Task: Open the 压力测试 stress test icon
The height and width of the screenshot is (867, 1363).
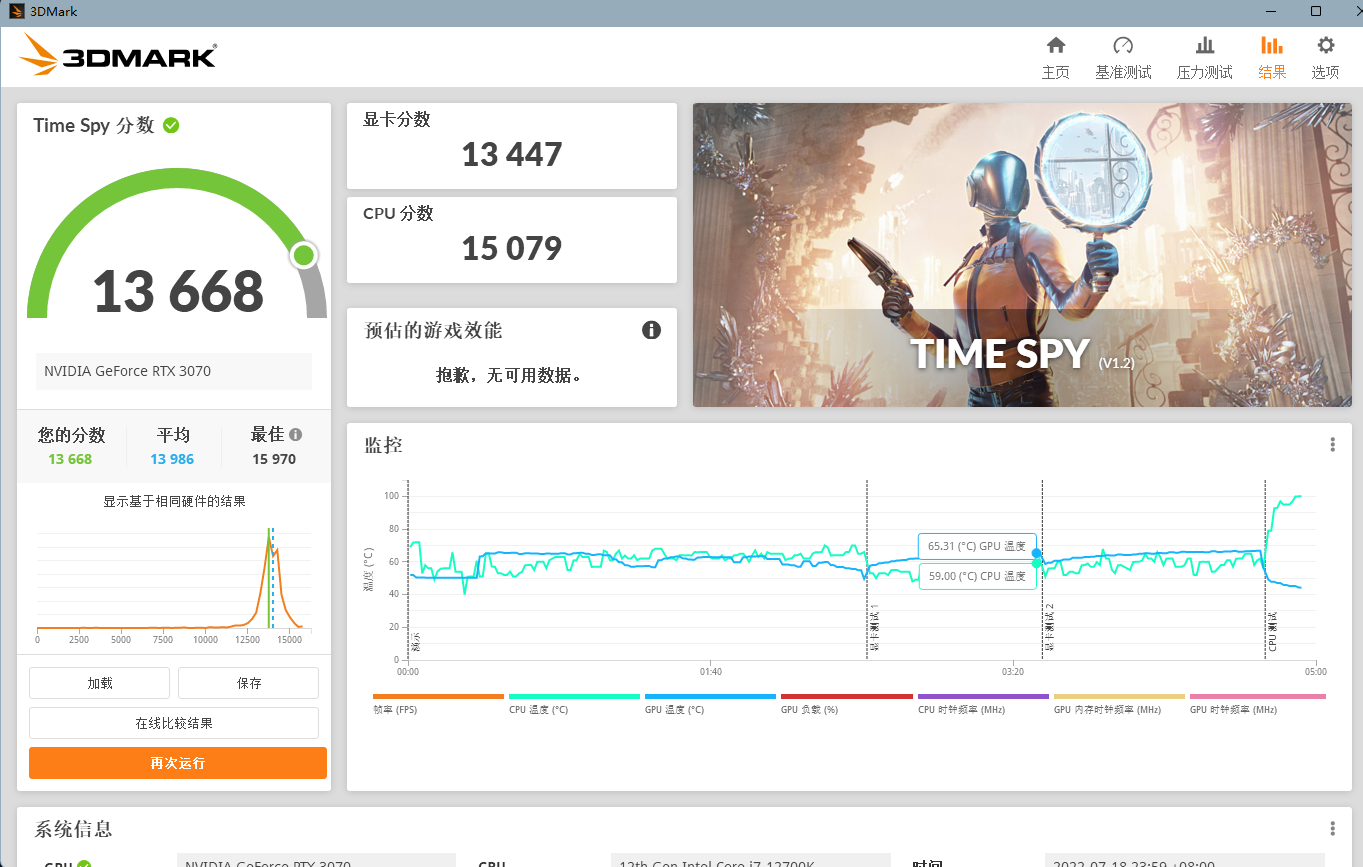Action: pos(1204,55)
